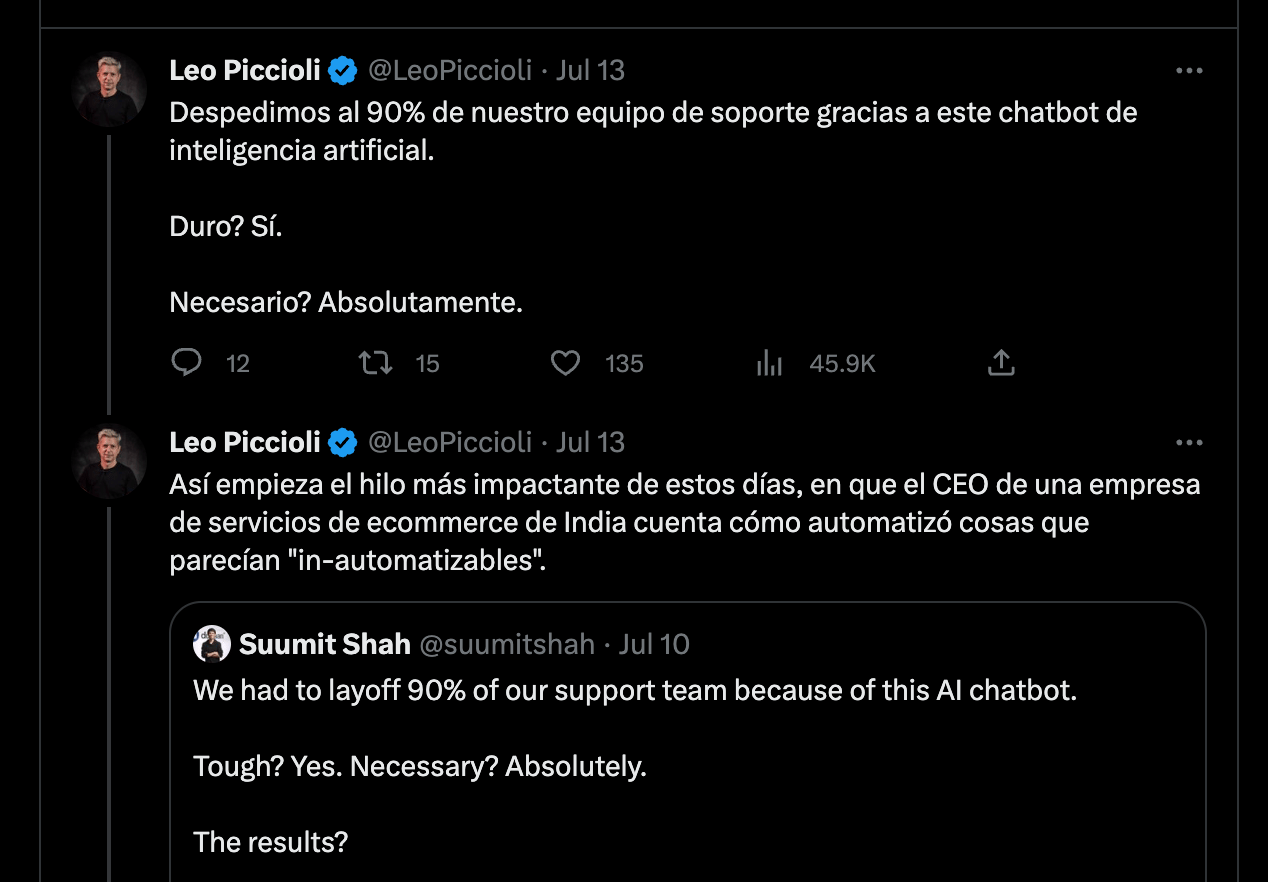Screen dimensions: 1268x882
Task: Open view analytics bar chart icon
Action: point(769,363)
